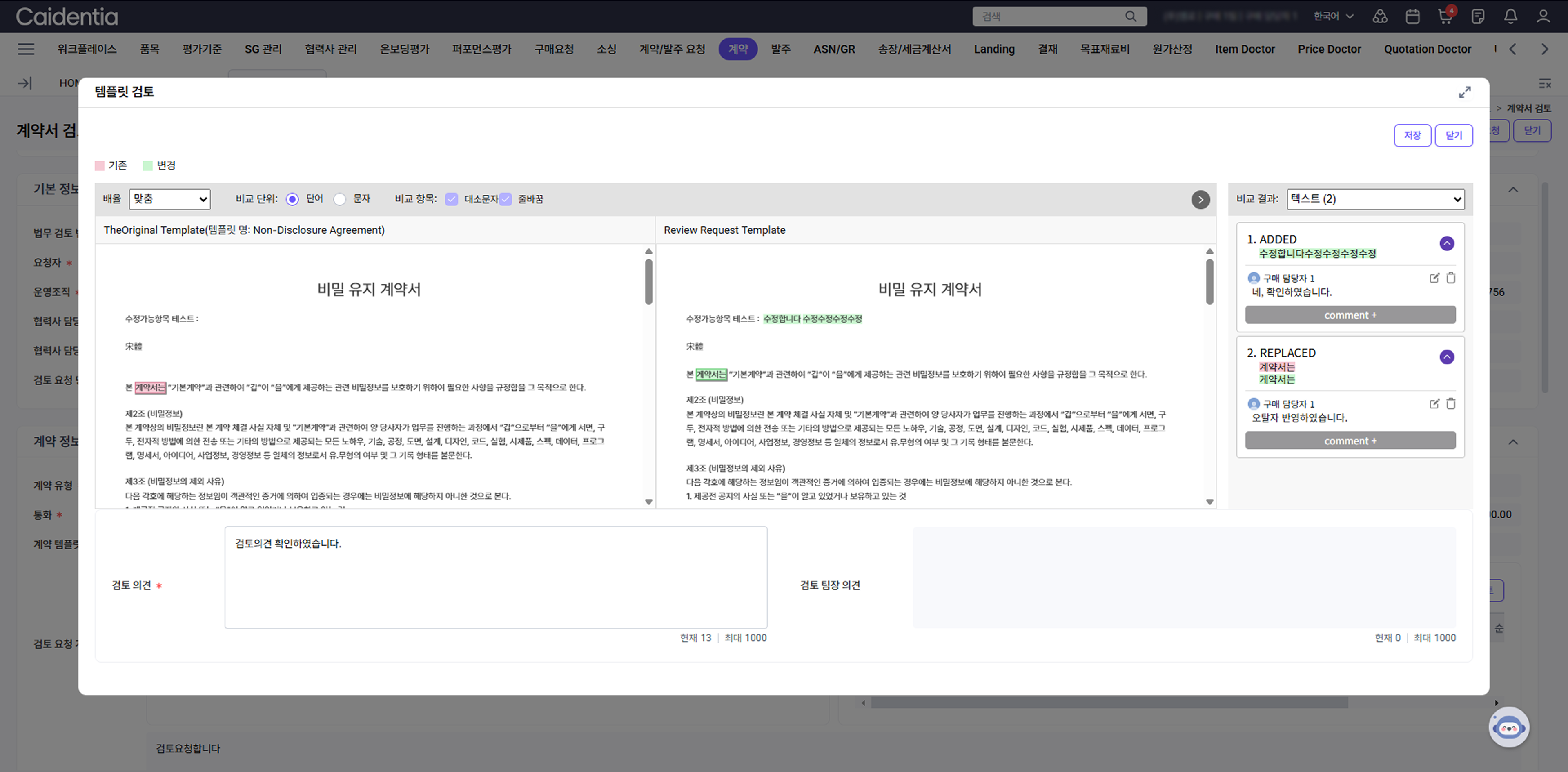This screenshot has height=772, width=1568.
Task: Open the notifications bell
Action: coord(1510,16)
